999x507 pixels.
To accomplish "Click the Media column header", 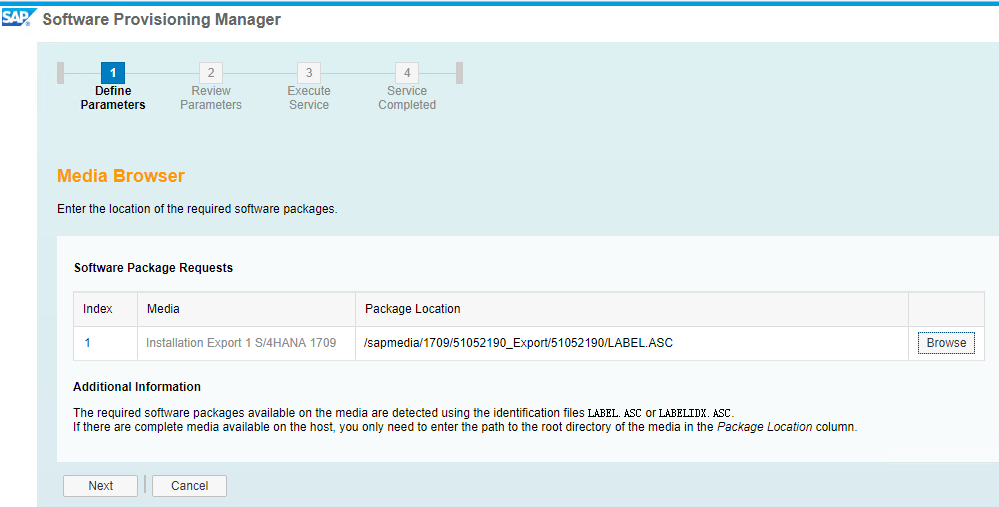I will click(x=246, y=309).
